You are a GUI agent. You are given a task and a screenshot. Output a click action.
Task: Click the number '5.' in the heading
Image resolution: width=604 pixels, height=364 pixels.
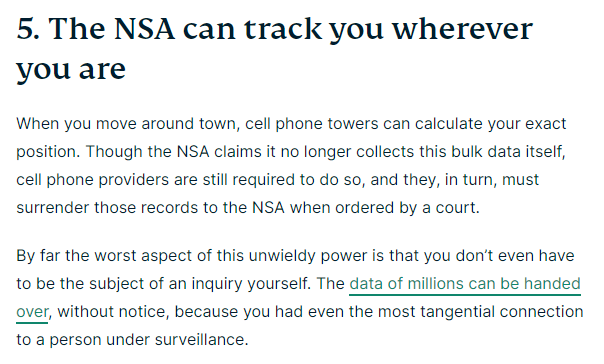click(28, 29)
